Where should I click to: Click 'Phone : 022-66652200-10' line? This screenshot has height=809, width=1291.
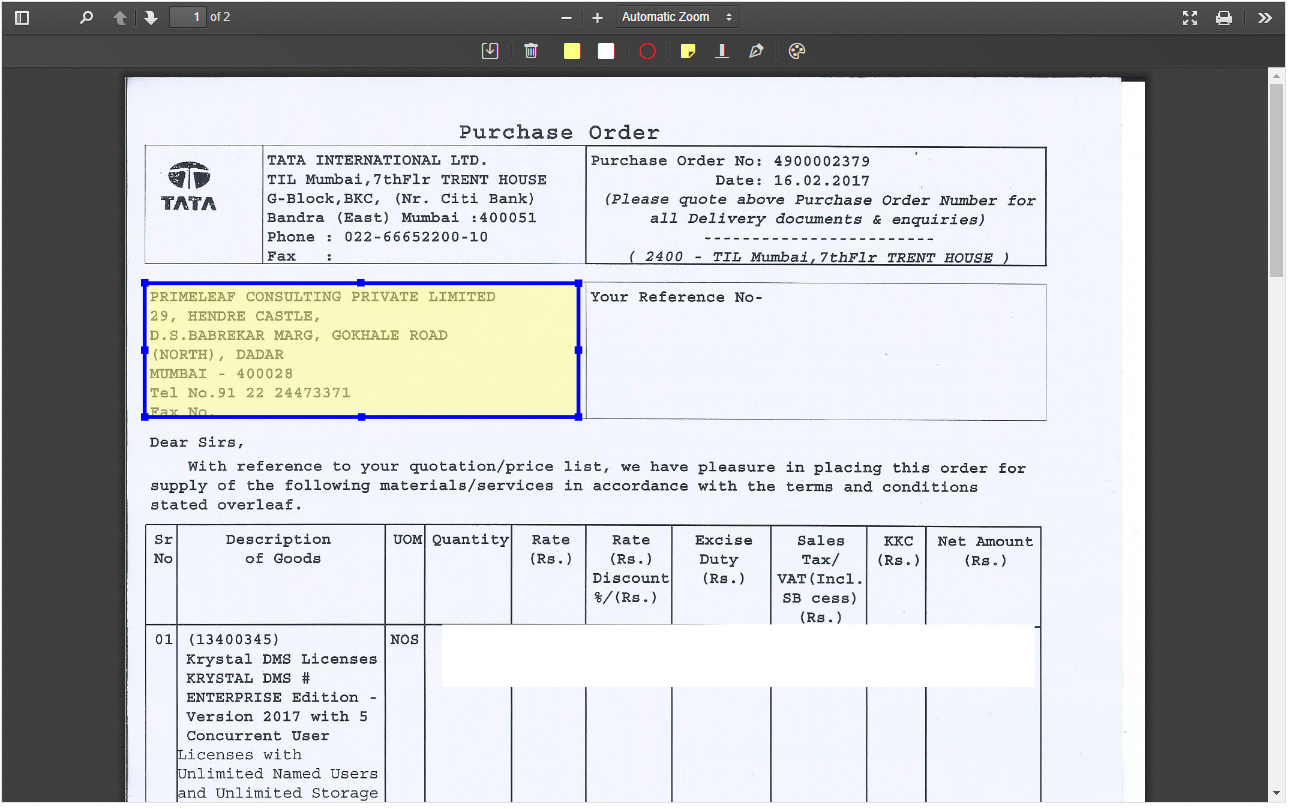click(377, 237)
